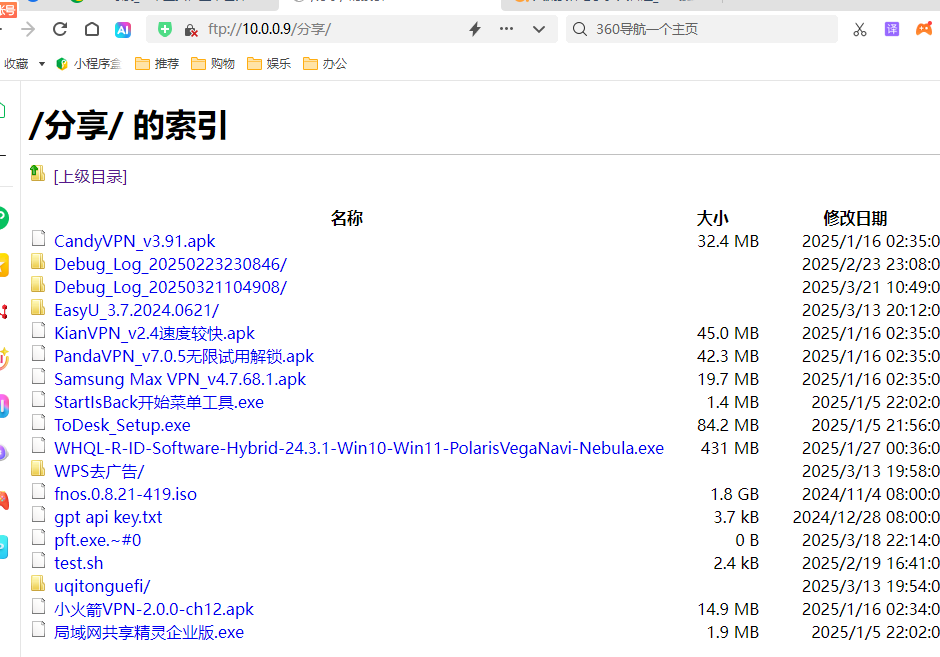Click the 修改日期 column header
Viewport: 940px width, 657px height.
click(x=855, y=218)
